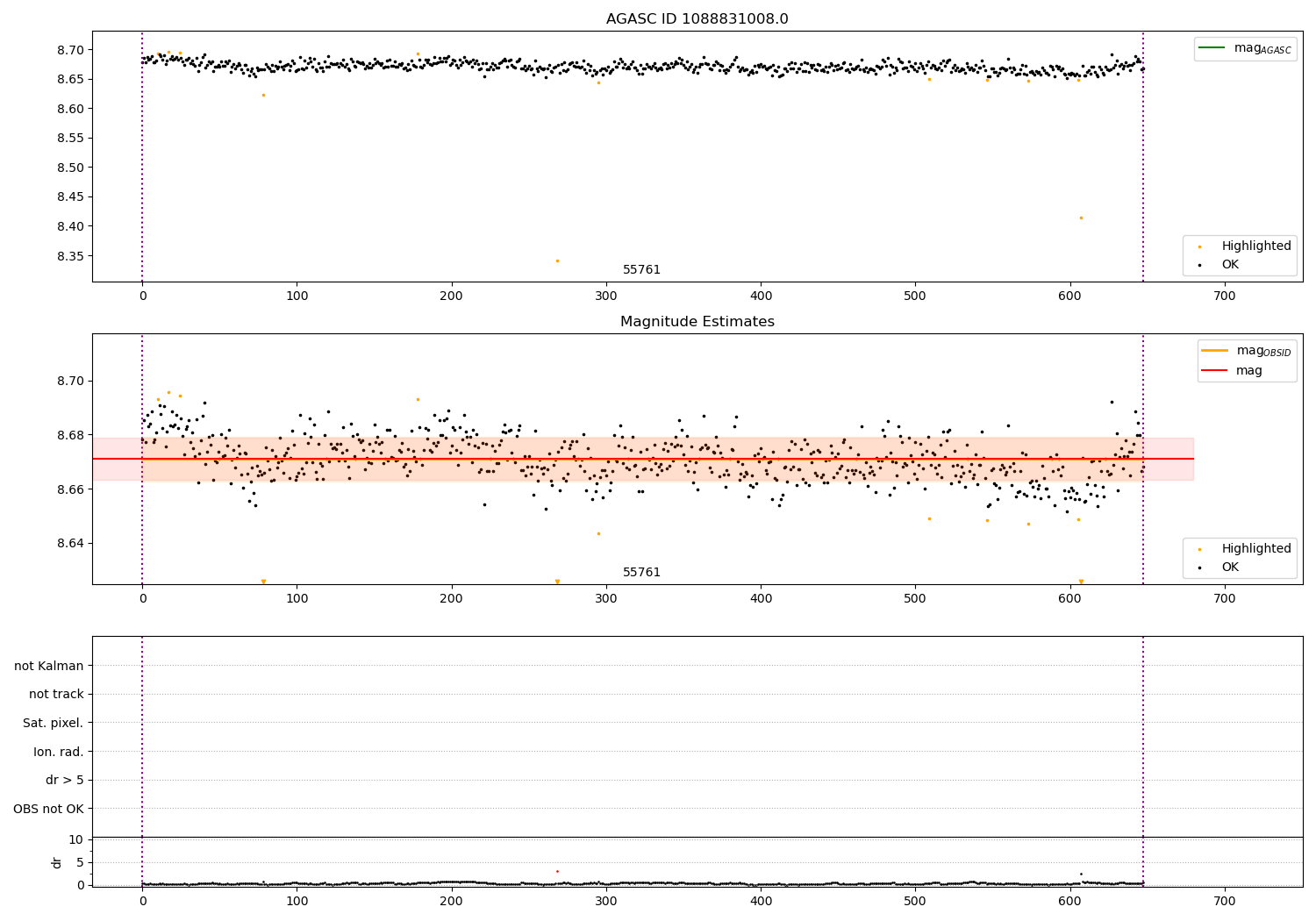Screen dimensions: 1316x921
Task: Click the 'not Kalman' axis label
Action: click(49, 666)
